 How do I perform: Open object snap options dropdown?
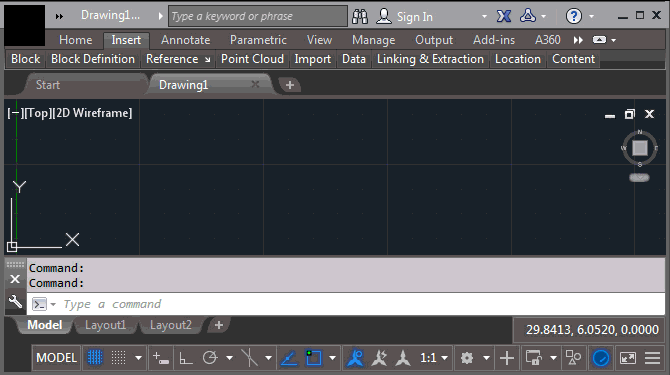pyautogui.click(x=332, y=357)
